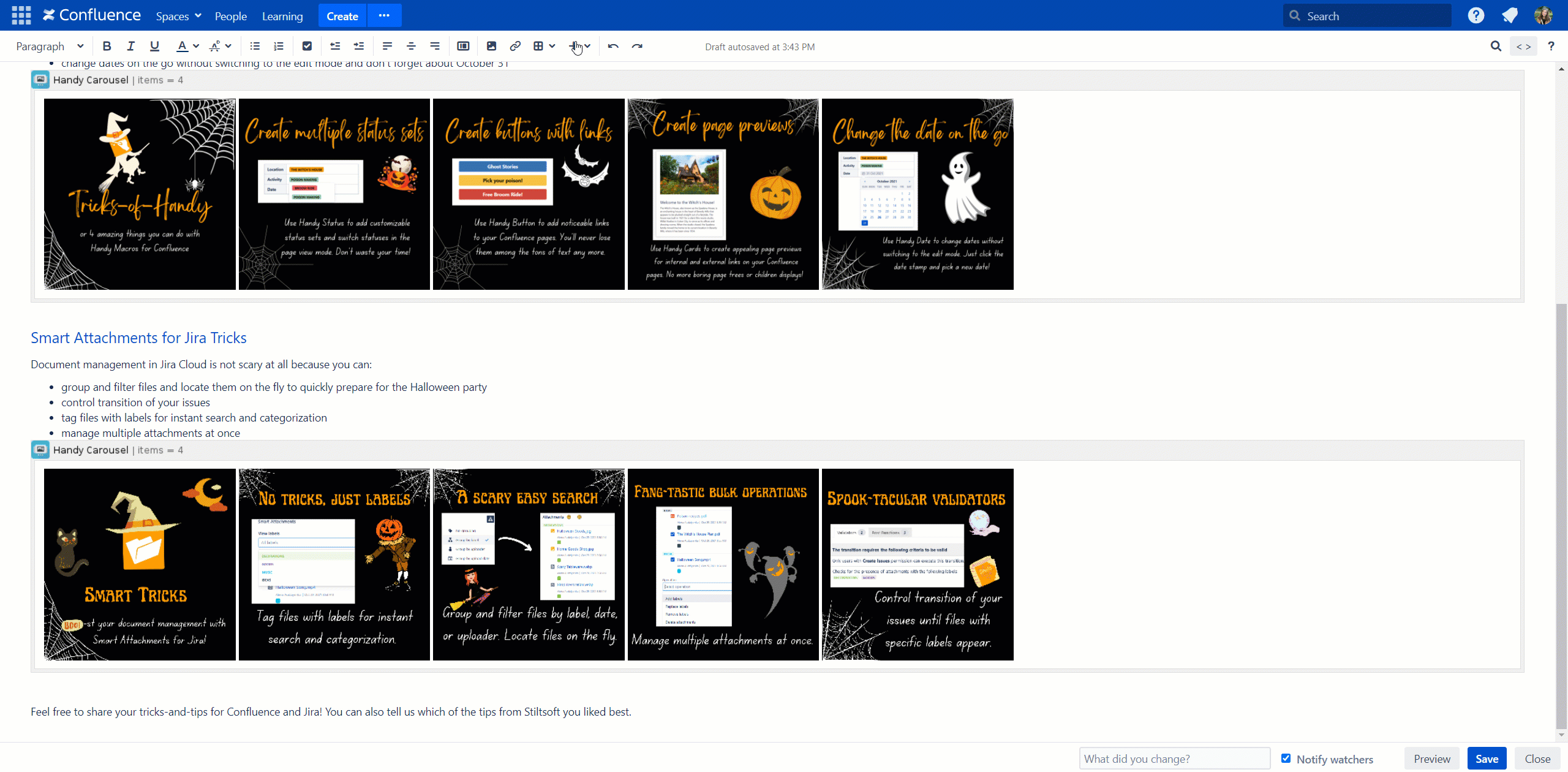Toggle the source editor button

(1523, 46)
